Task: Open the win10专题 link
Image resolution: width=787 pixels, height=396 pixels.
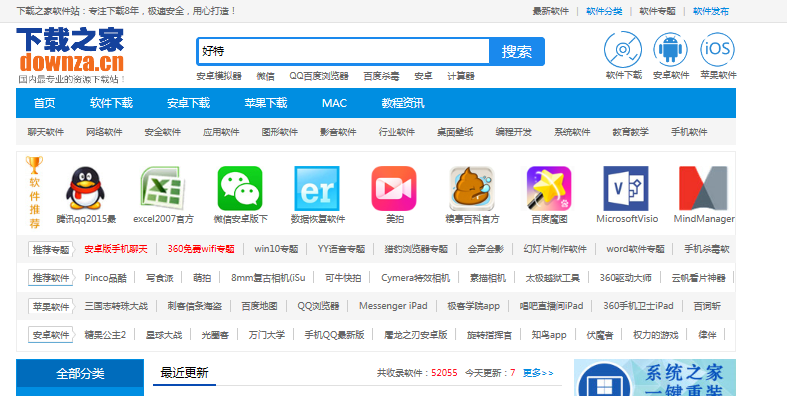Action: tap(276, 249)
